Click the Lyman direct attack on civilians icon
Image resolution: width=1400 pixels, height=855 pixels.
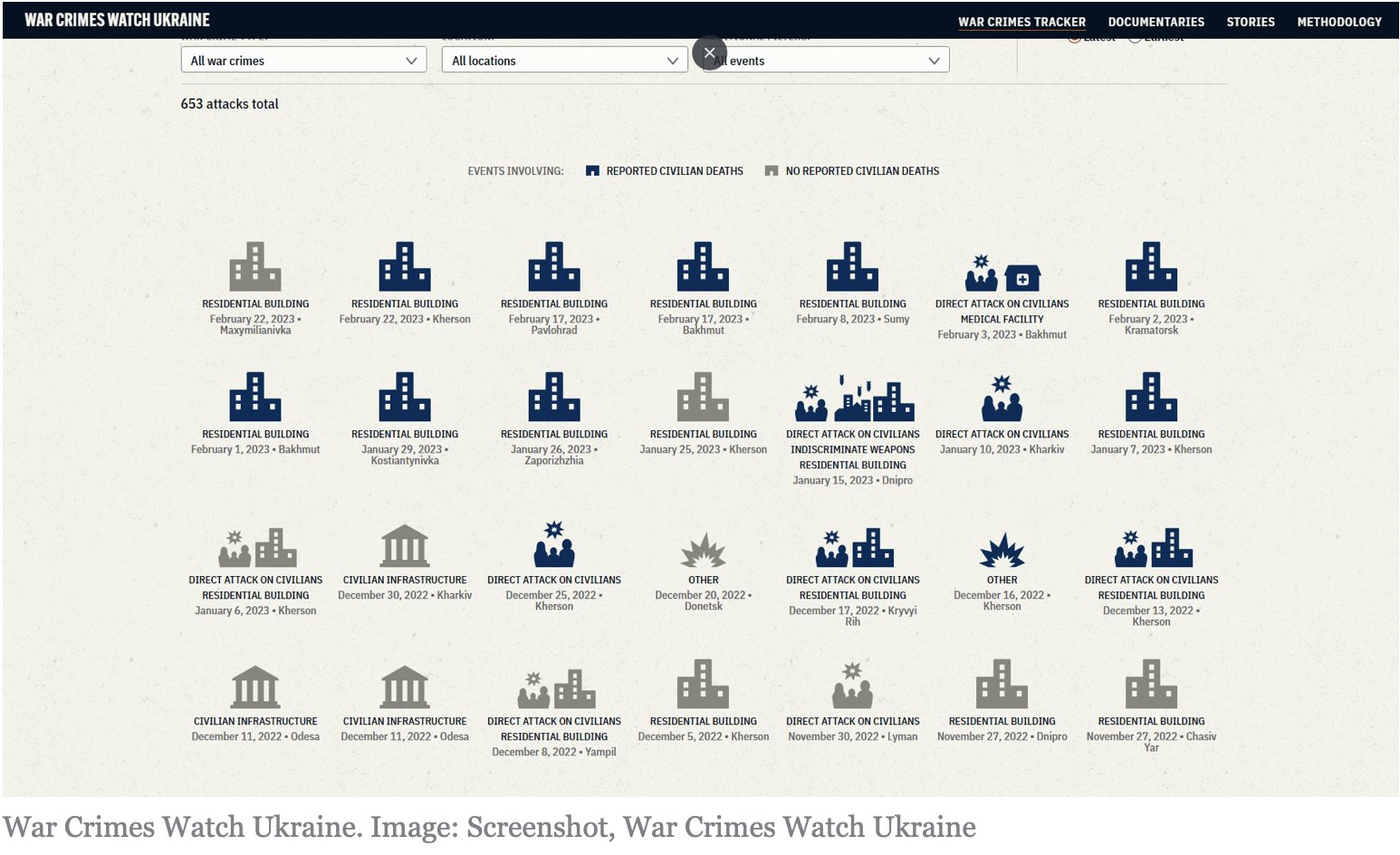(852, 686)
